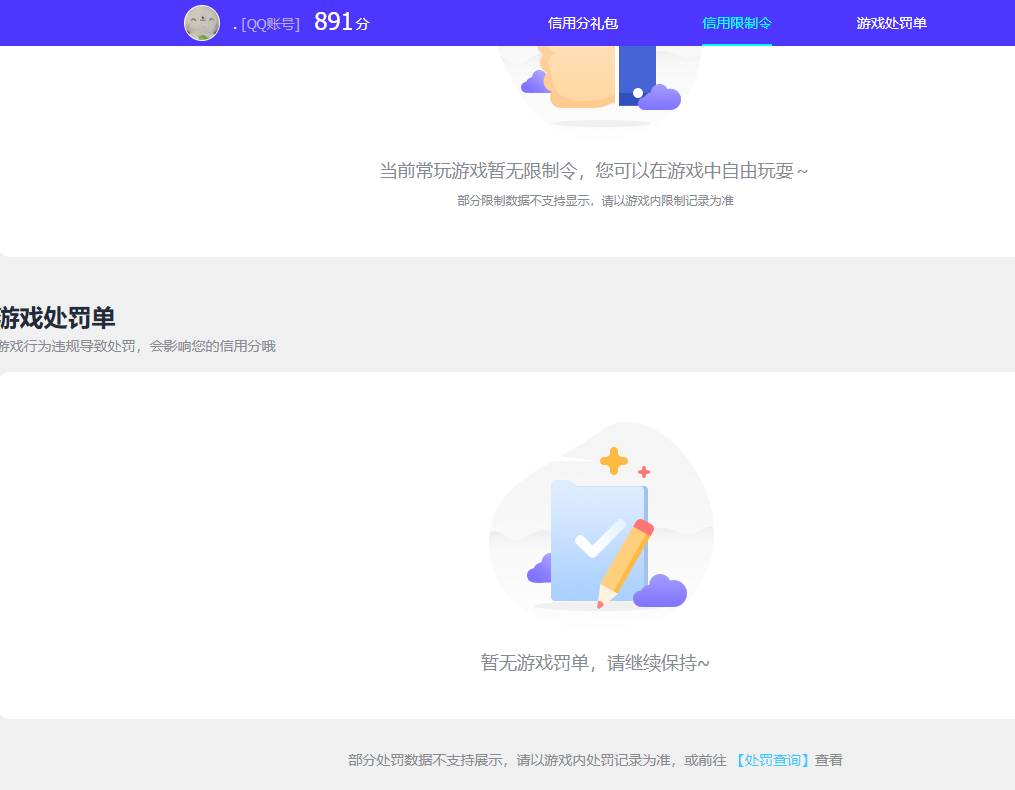Switch to the 信用分礼包 tab
This screenshot has width=1015, height=790.
(x=581, y=22)
